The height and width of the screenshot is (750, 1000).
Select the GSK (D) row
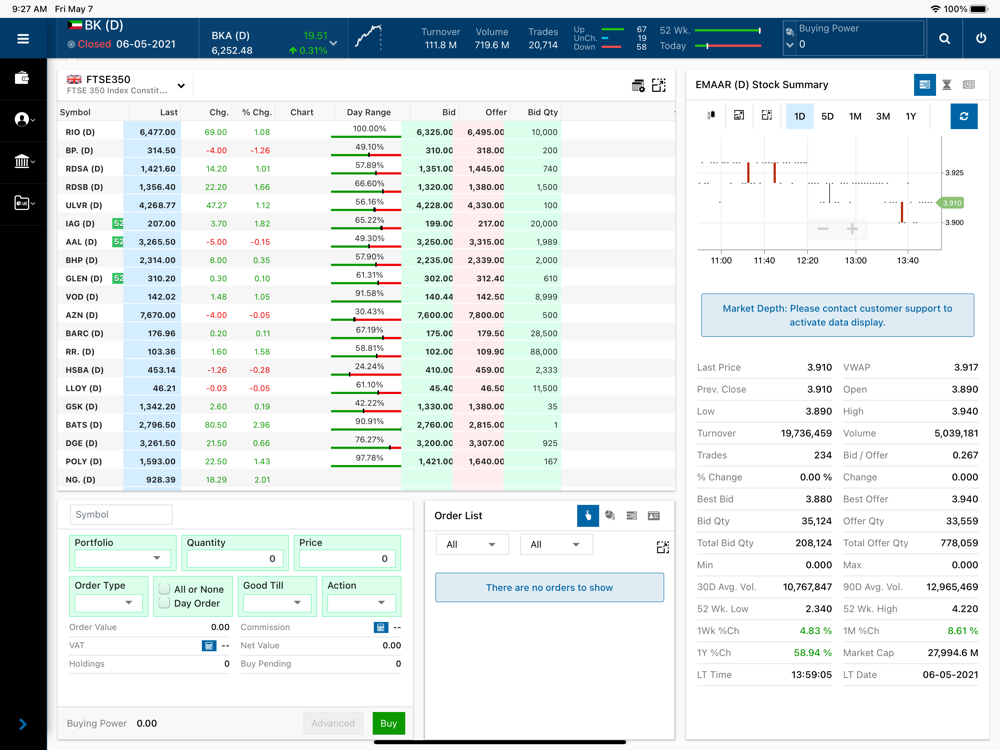(367, 406)
